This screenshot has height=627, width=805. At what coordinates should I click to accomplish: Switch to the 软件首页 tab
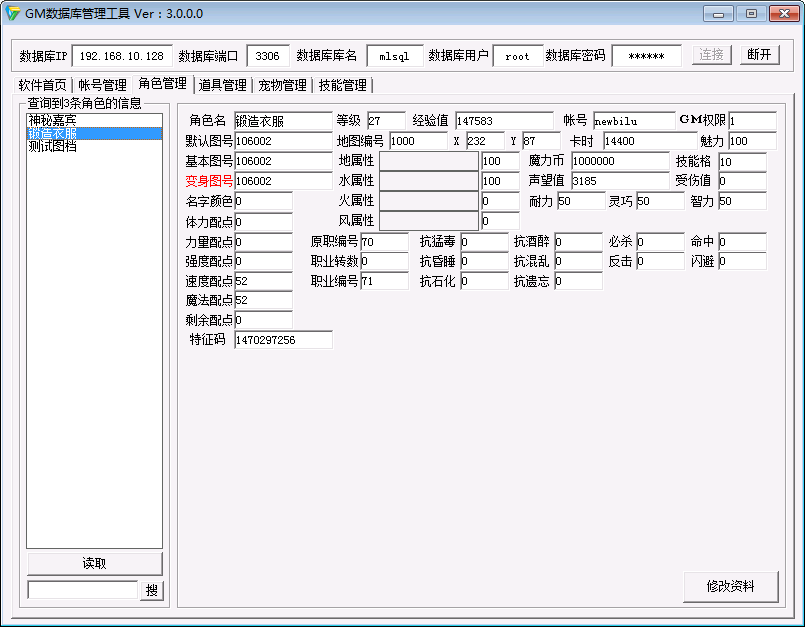(x=43, y=85)
